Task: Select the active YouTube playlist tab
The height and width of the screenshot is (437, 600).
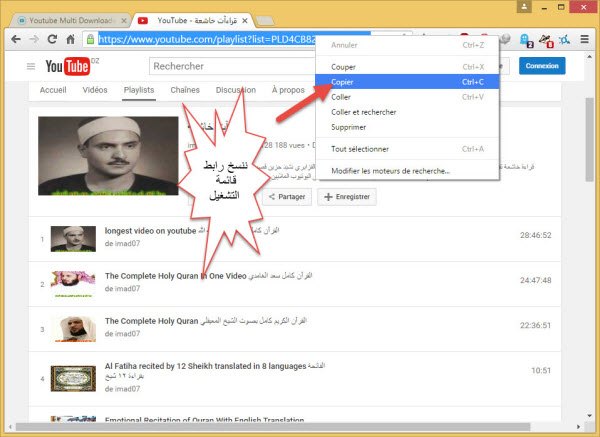Action: coord(193,21)
